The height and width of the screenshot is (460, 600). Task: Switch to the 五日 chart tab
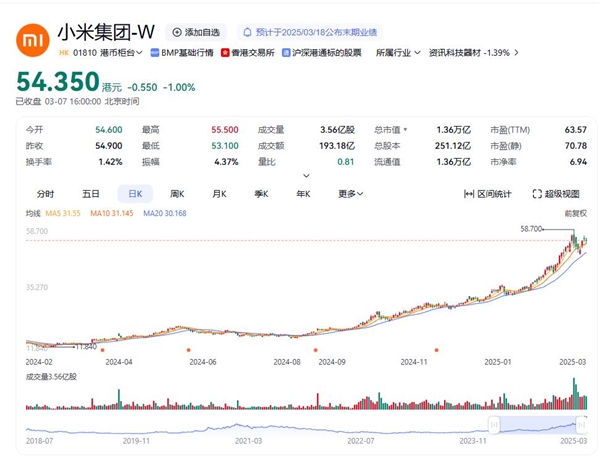click(x=91, y=194)
